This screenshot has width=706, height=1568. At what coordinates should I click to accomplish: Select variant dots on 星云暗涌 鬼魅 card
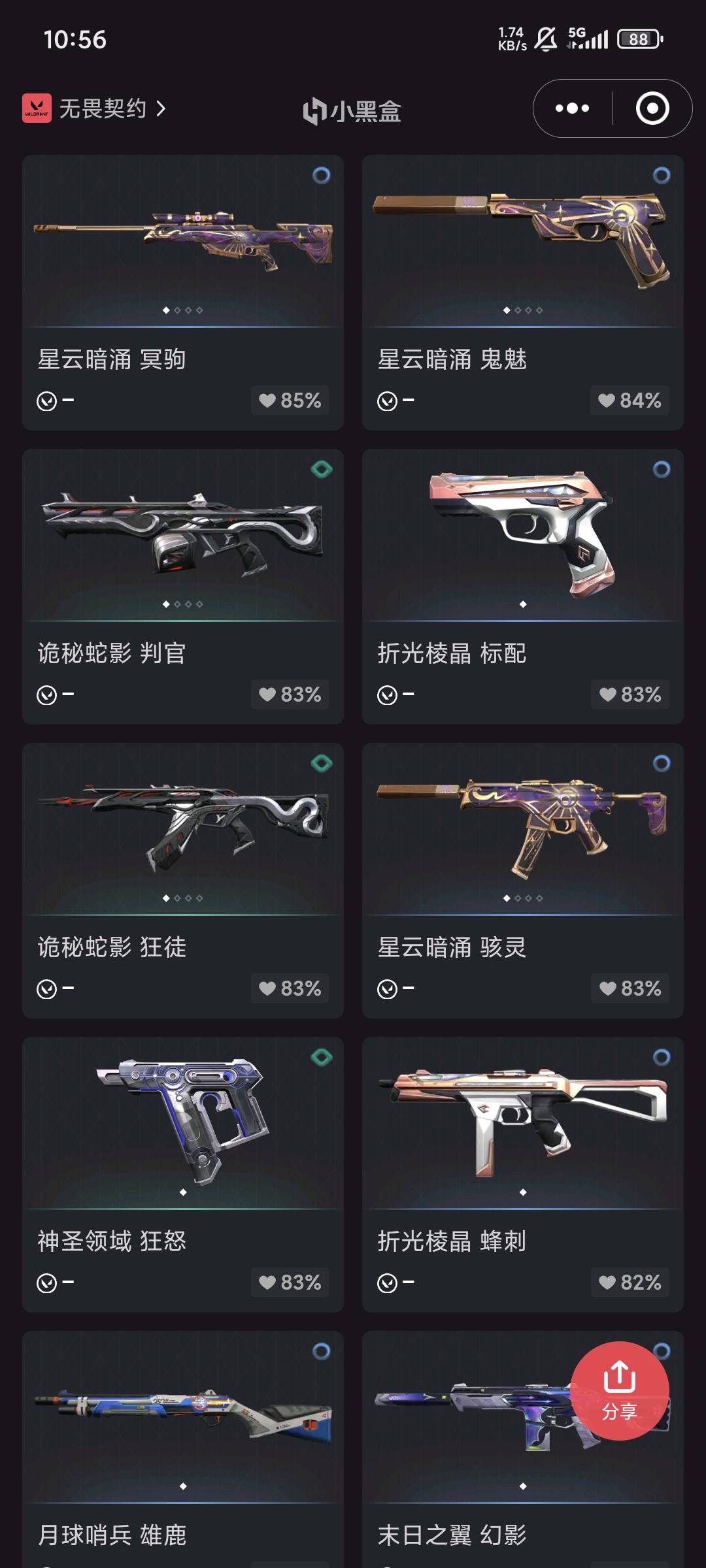(523, 310)
